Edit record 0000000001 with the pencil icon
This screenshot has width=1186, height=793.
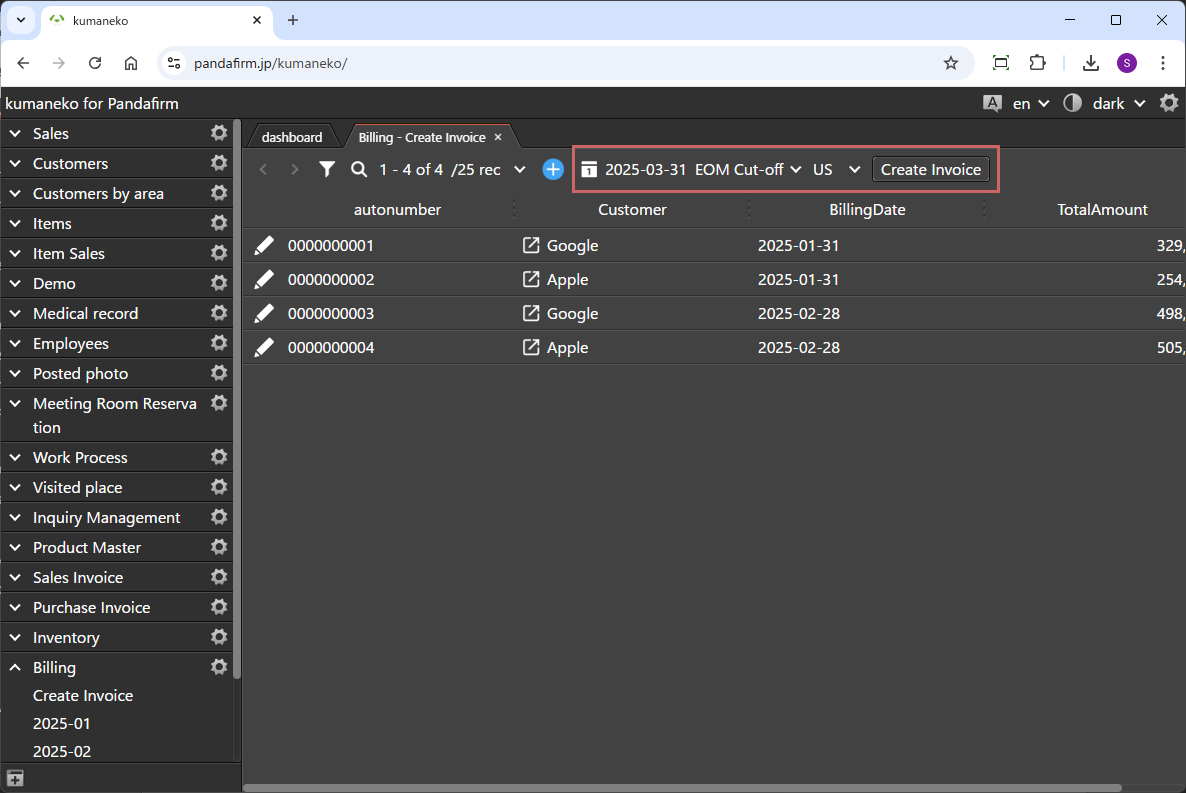click(x=263, y=246)
